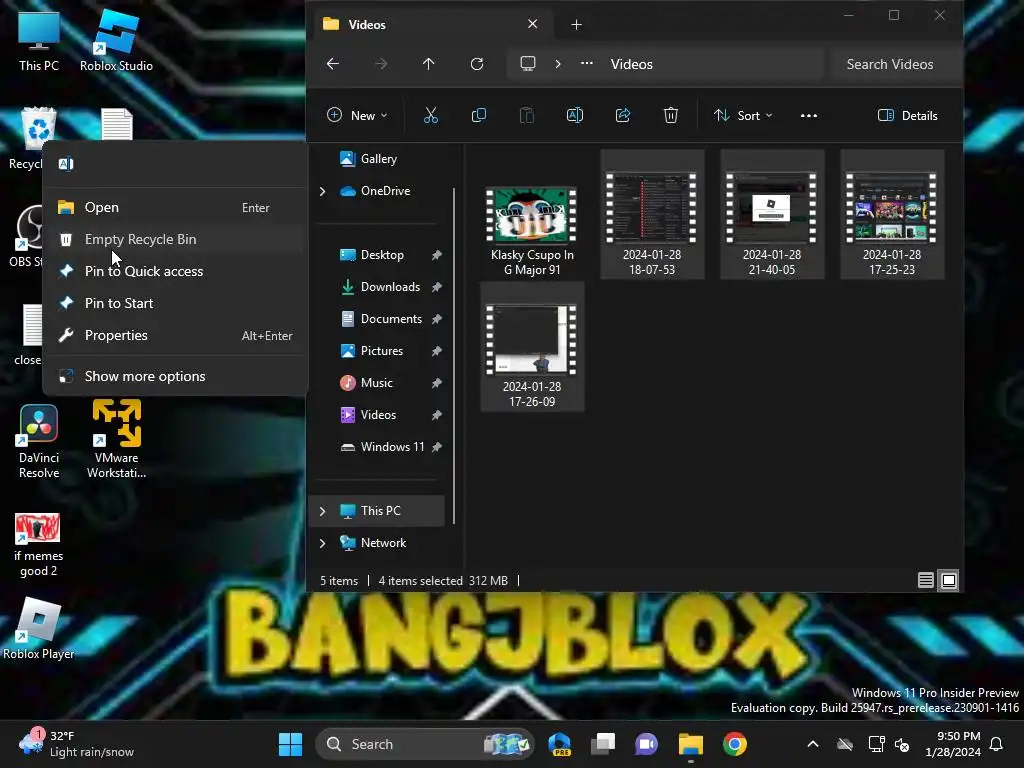Add a new Explorer tab
Screen dimensions: 1024x768
point(576,25)
